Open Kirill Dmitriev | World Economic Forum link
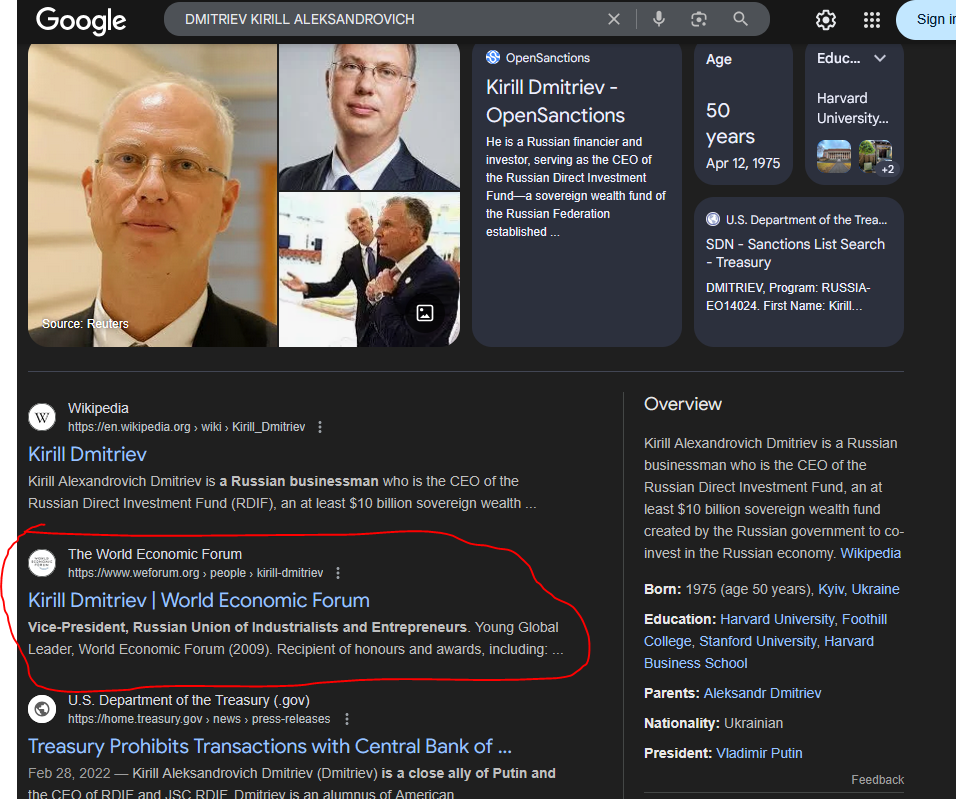The height and width of the screenshot is (799, 956). coord(199,600)
